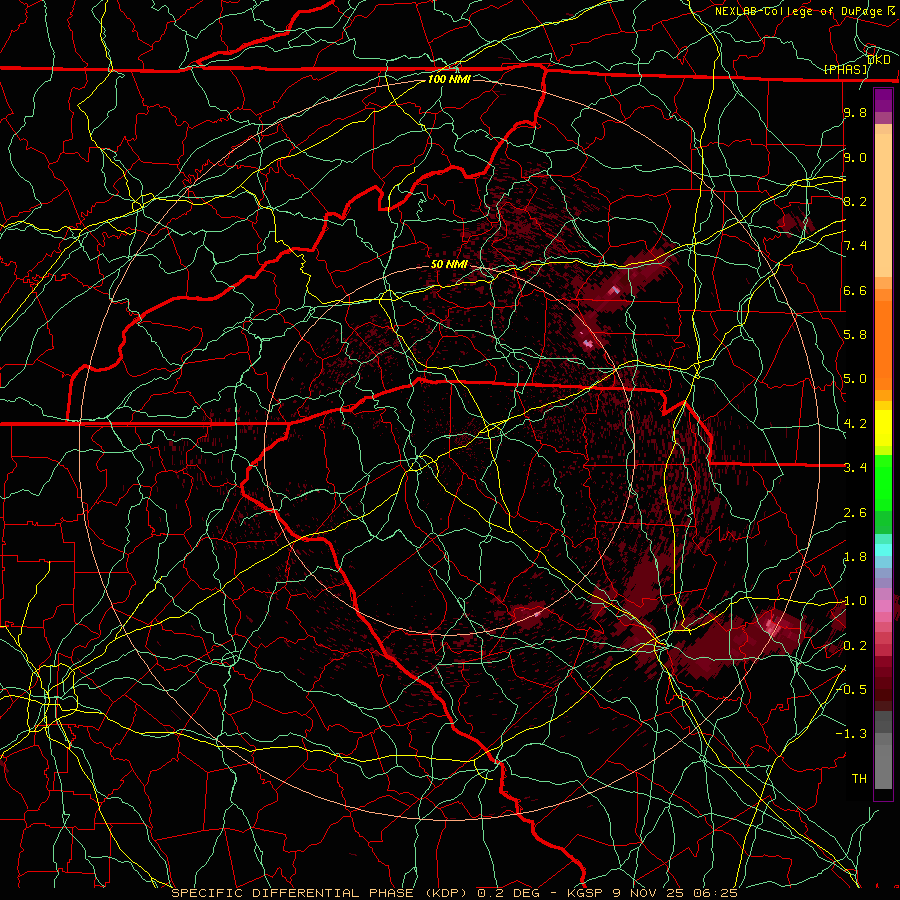Click the 6.6 value on the color scale
The image size is (900, 900).
[855, 290]
